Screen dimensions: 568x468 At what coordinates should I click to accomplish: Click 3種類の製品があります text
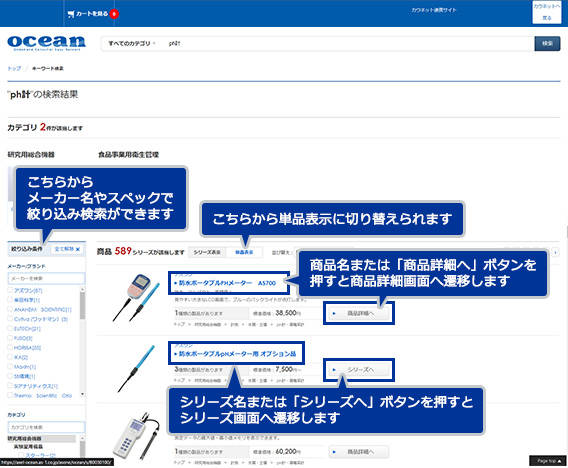point(199,369)
